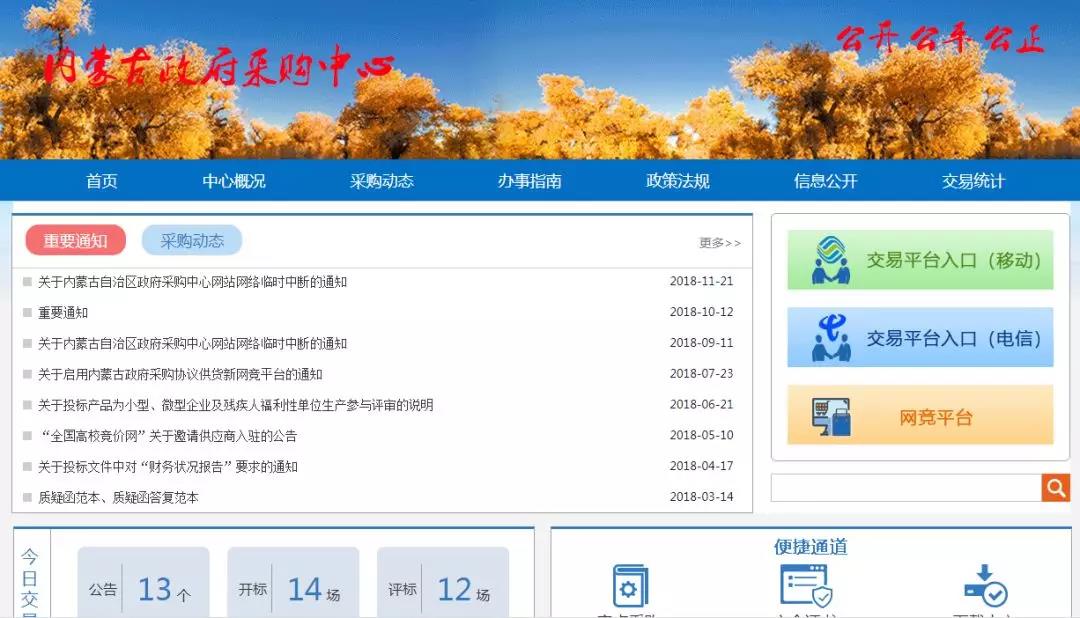
Task: Open 交易统计 navigation item
Action: (x=974, y=181)
